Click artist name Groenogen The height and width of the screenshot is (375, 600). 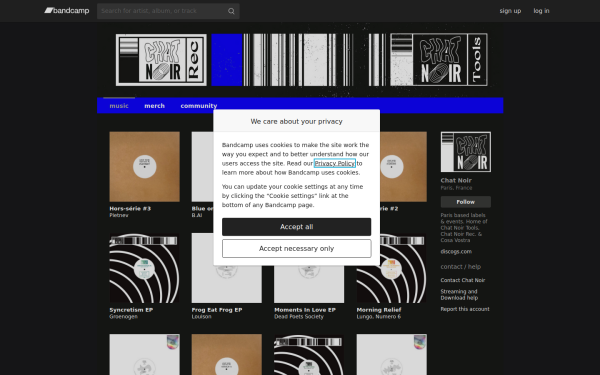tap(124, 317)
